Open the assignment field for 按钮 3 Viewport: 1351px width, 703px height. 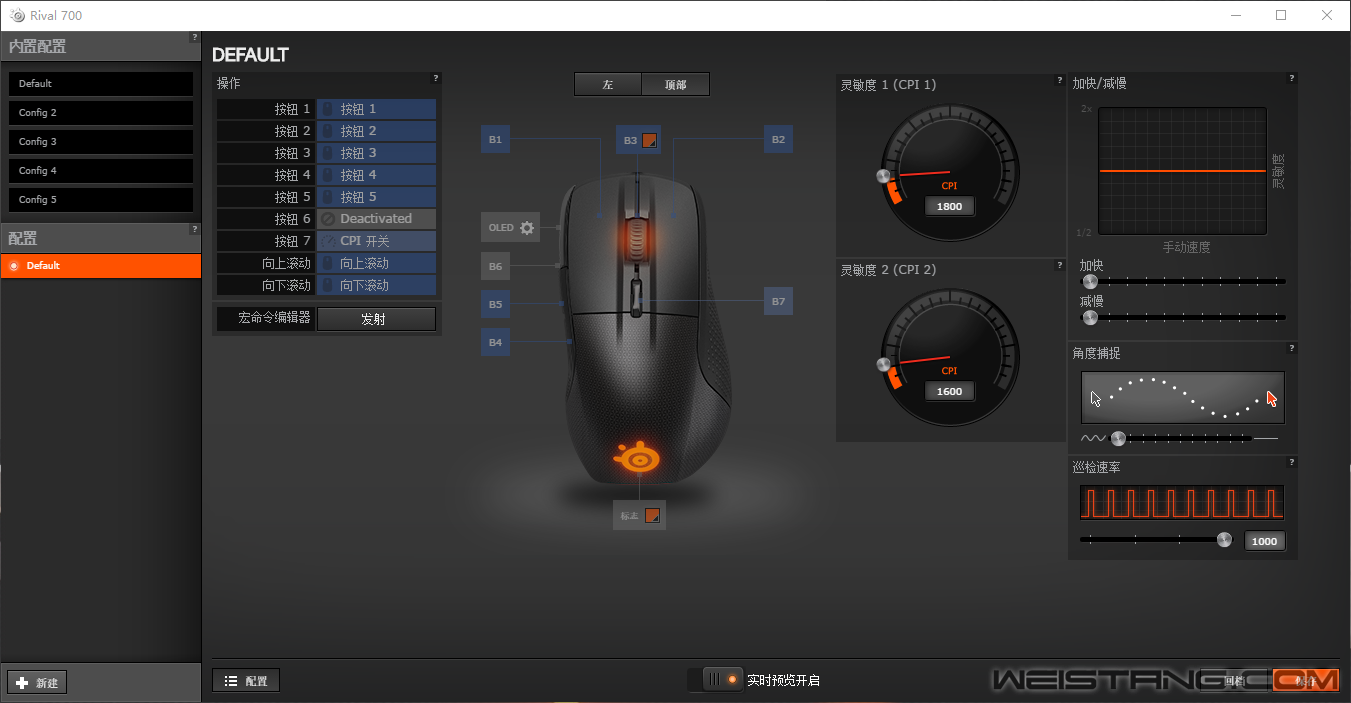click(x=376, y=153)
